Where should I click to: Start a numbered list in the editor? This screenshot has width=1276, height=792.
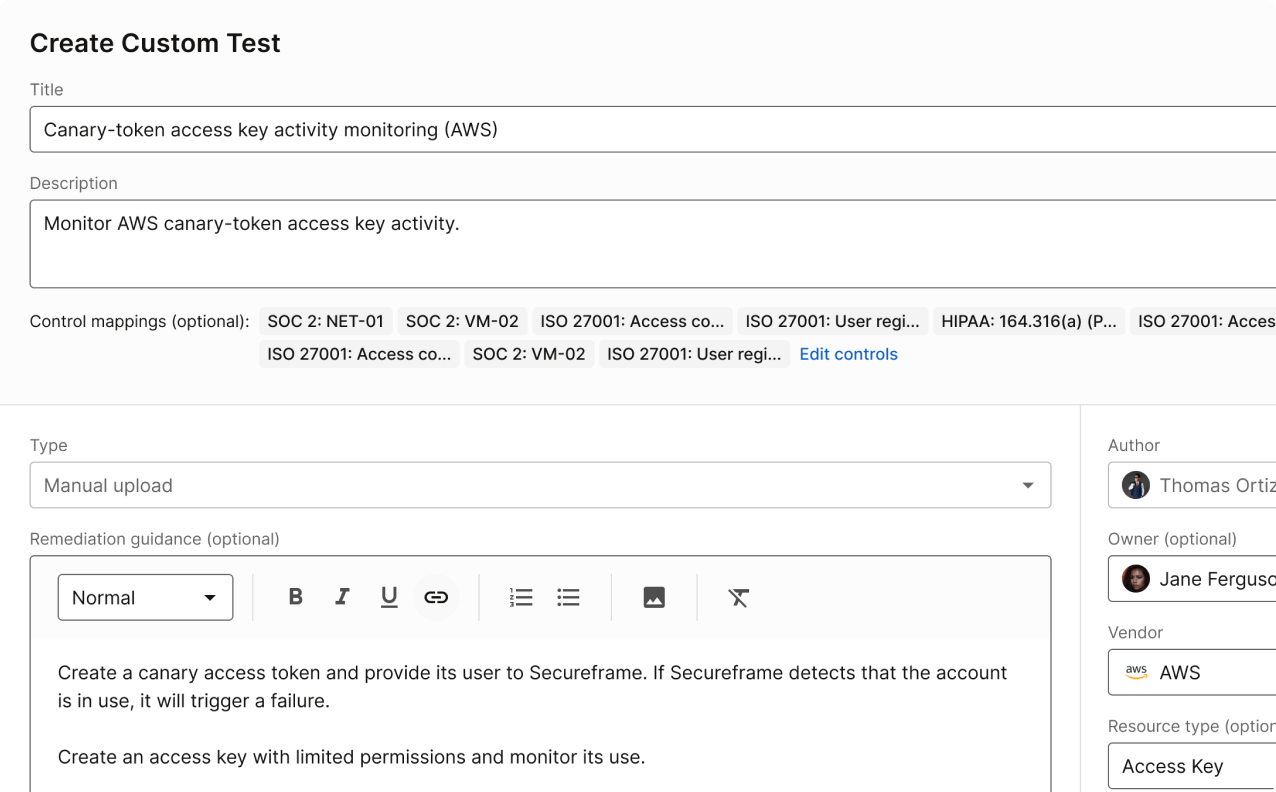(521, 597)
